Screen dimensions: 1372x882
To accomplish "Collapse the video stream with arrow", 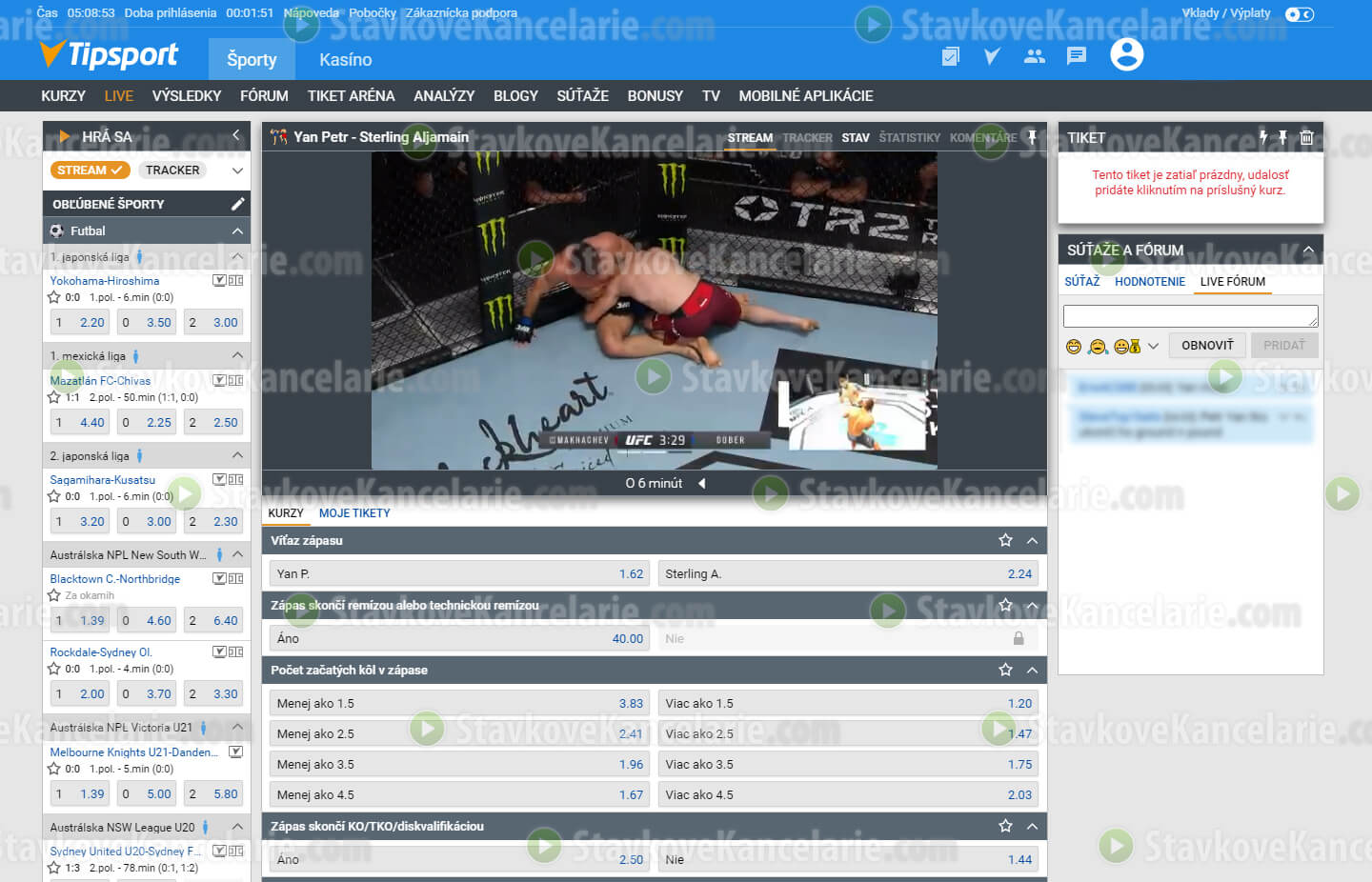I will [702, 483].
